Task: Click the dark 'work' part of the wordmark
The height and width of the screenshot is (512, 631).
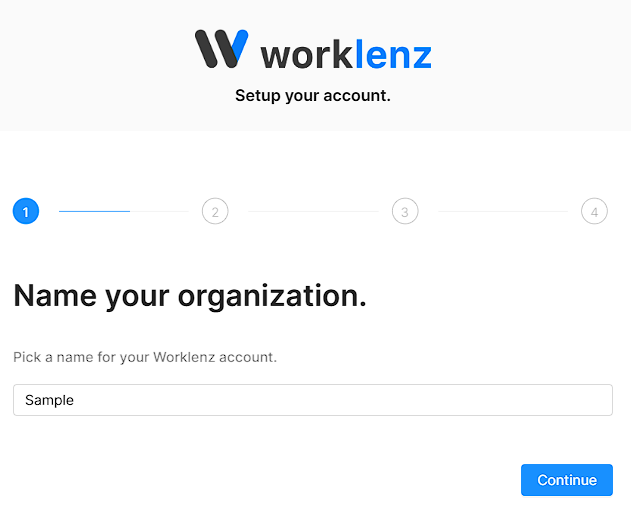Action: [x=307, y=53]
